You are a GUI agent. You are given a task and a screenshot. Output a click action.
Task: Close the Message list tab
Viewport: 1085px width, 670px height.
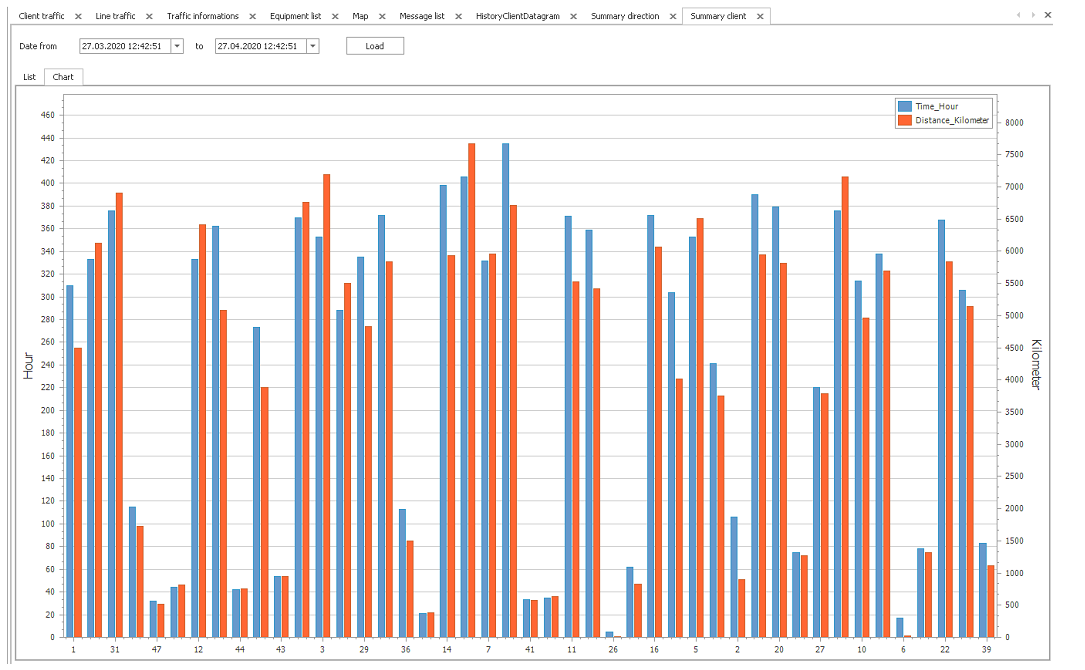tap(458, 17)
